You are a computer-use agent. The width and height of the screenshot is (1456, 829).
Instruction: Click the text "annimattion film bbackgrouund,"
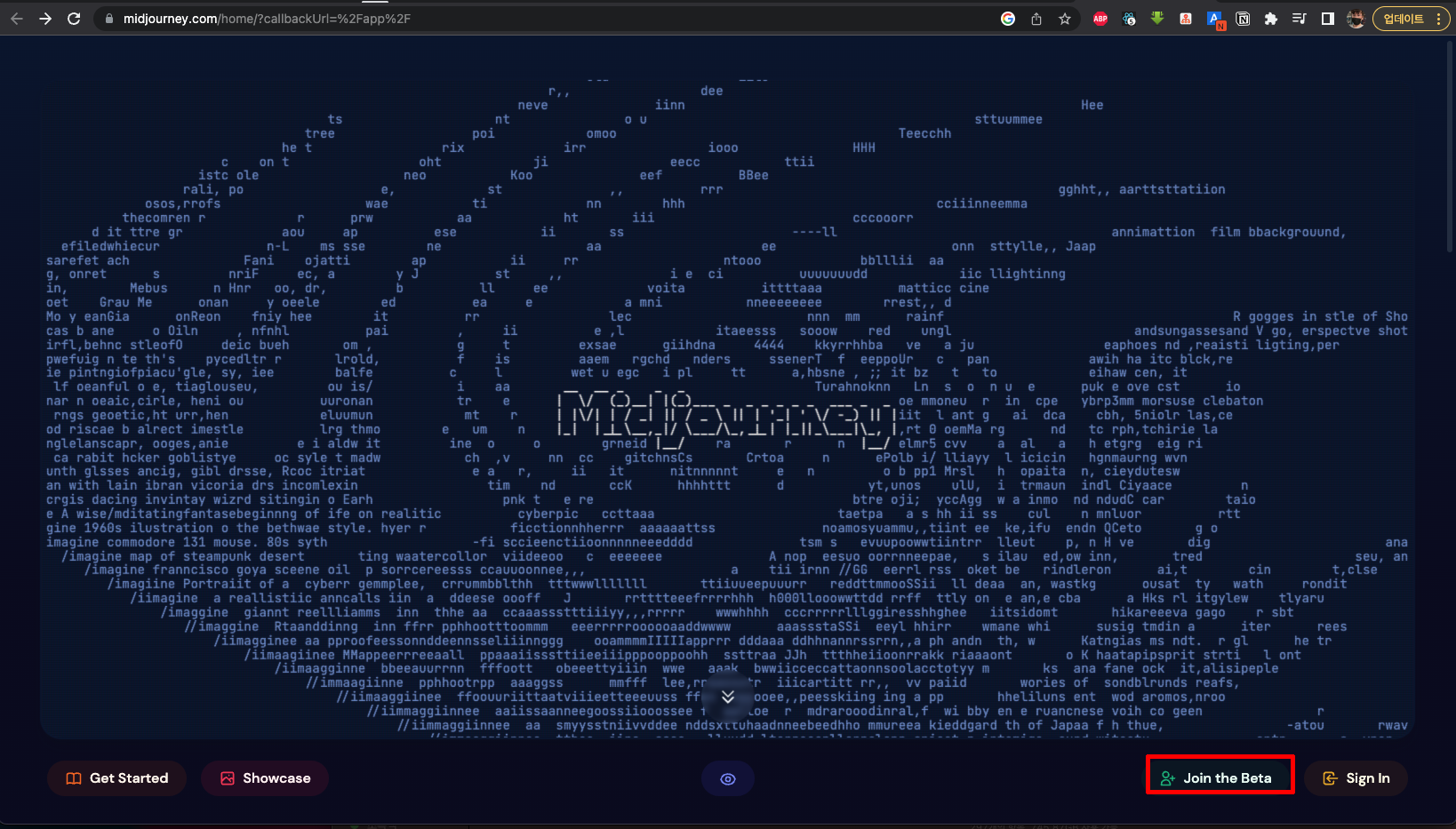(x=1228, y=232)
